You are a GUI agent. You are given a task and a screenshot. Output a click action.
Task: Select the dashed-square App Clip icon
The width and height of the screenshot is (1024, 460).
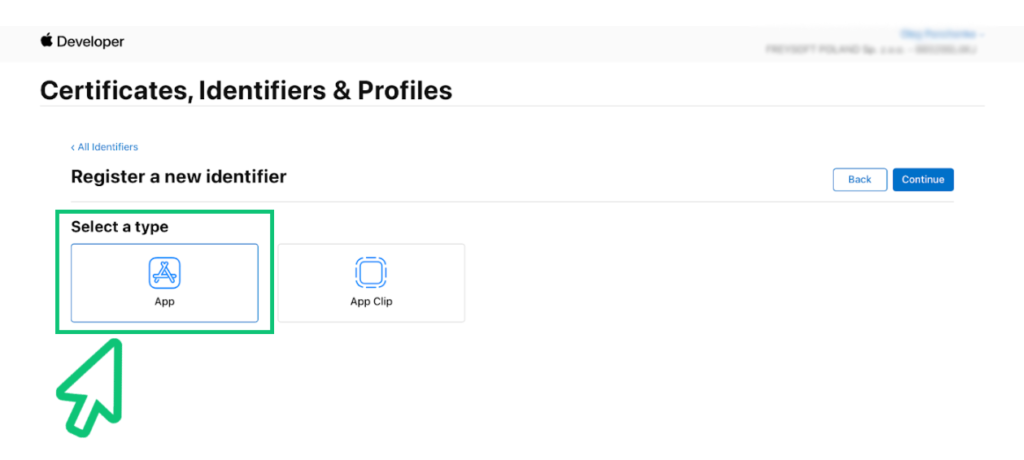coord(371,272)
